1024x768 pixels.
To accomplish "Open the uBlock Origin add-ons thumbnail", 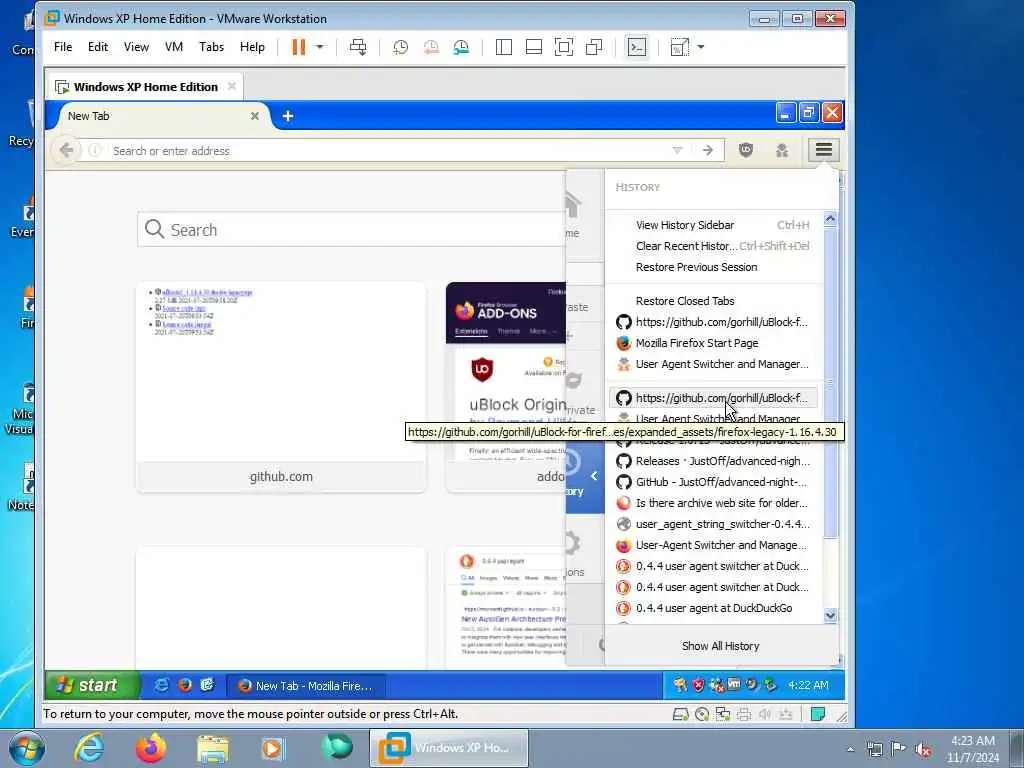I will tap(505, 387).
